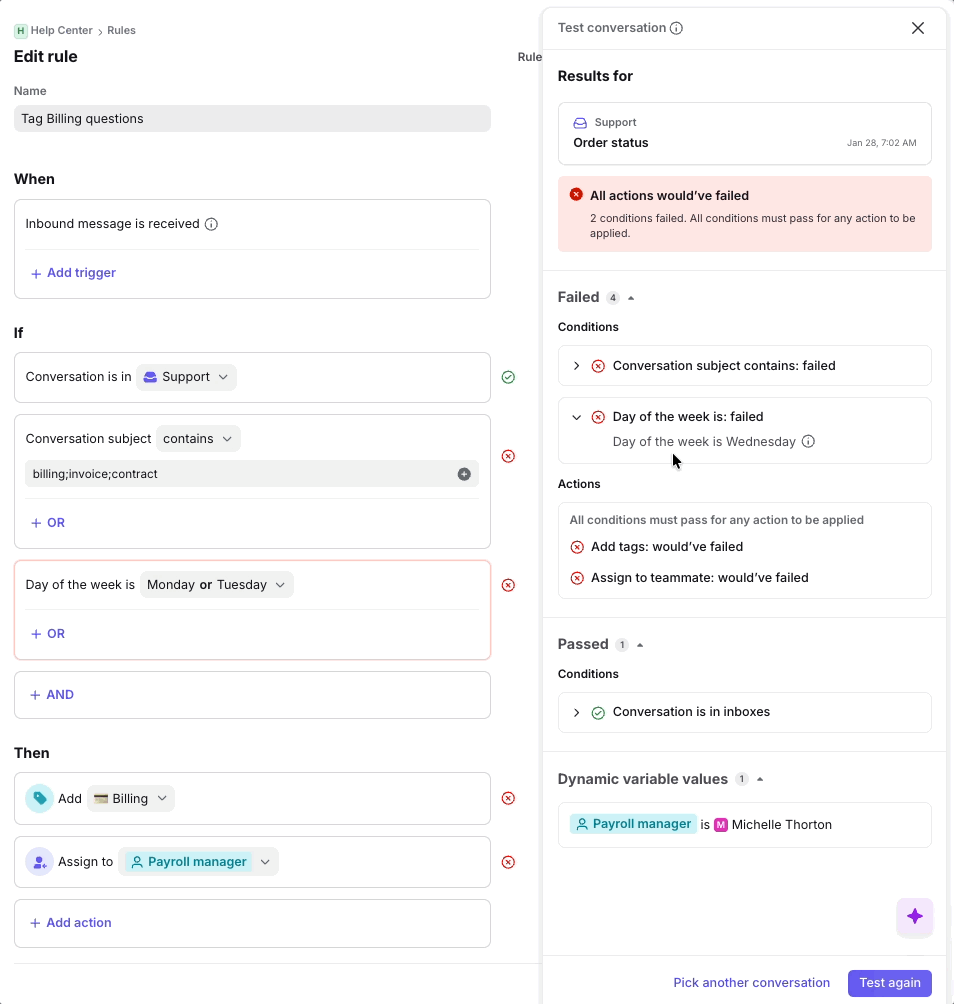Click Add trigger
The image size is (954, 1004).
73,273
